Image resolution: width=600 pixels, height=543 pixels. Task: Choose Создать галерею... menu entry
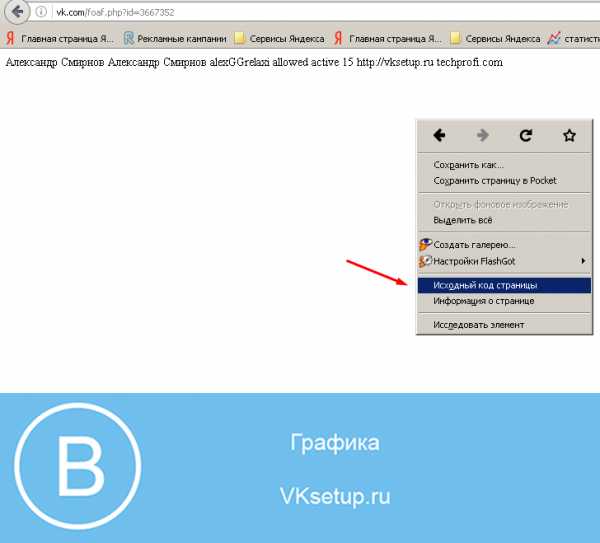[x=504, y=245]
